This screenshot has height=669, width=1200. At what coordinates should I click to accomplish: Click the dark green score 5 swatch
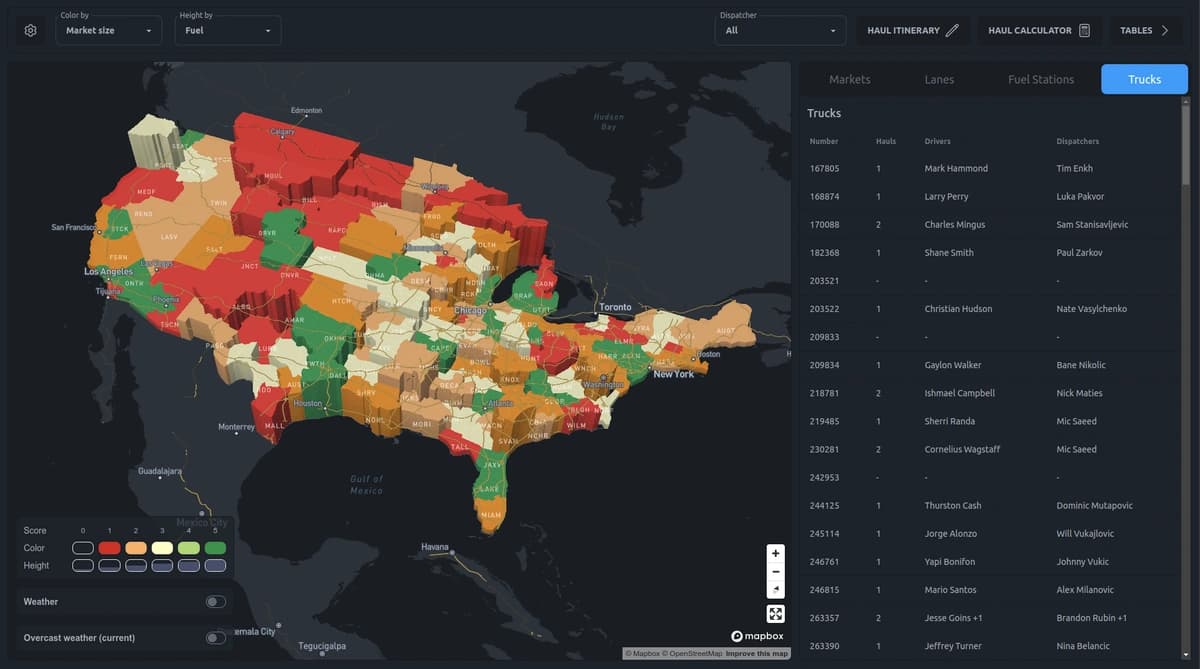215,548
